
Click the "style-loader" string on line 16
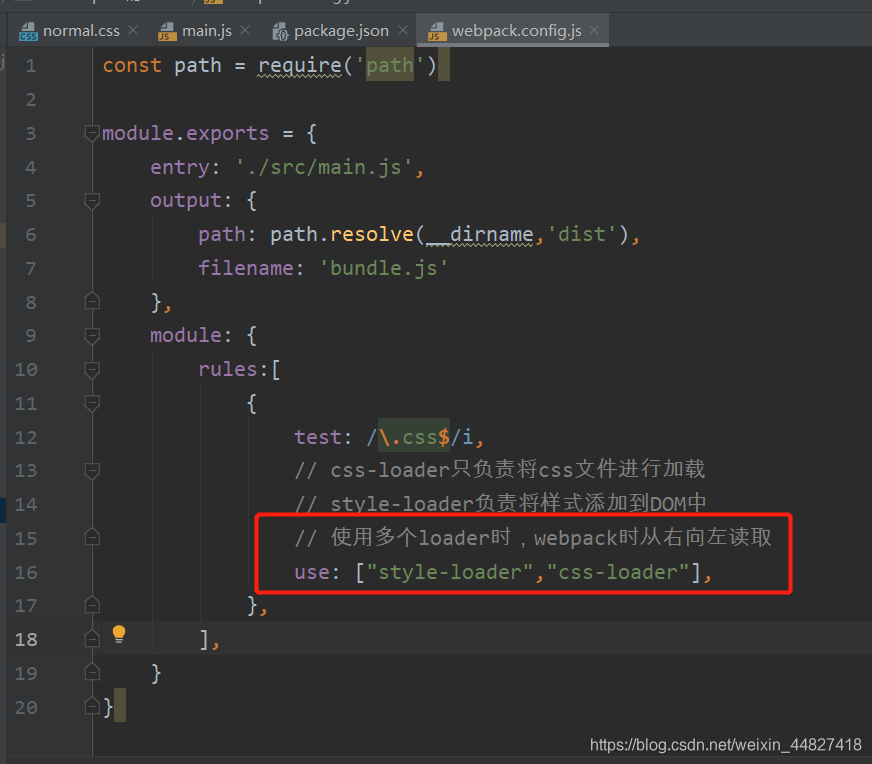450,572
